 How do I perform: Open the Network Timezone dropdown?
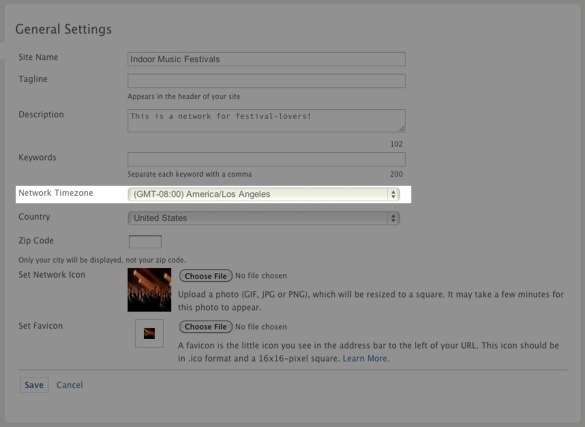click(x=263, y=194)
